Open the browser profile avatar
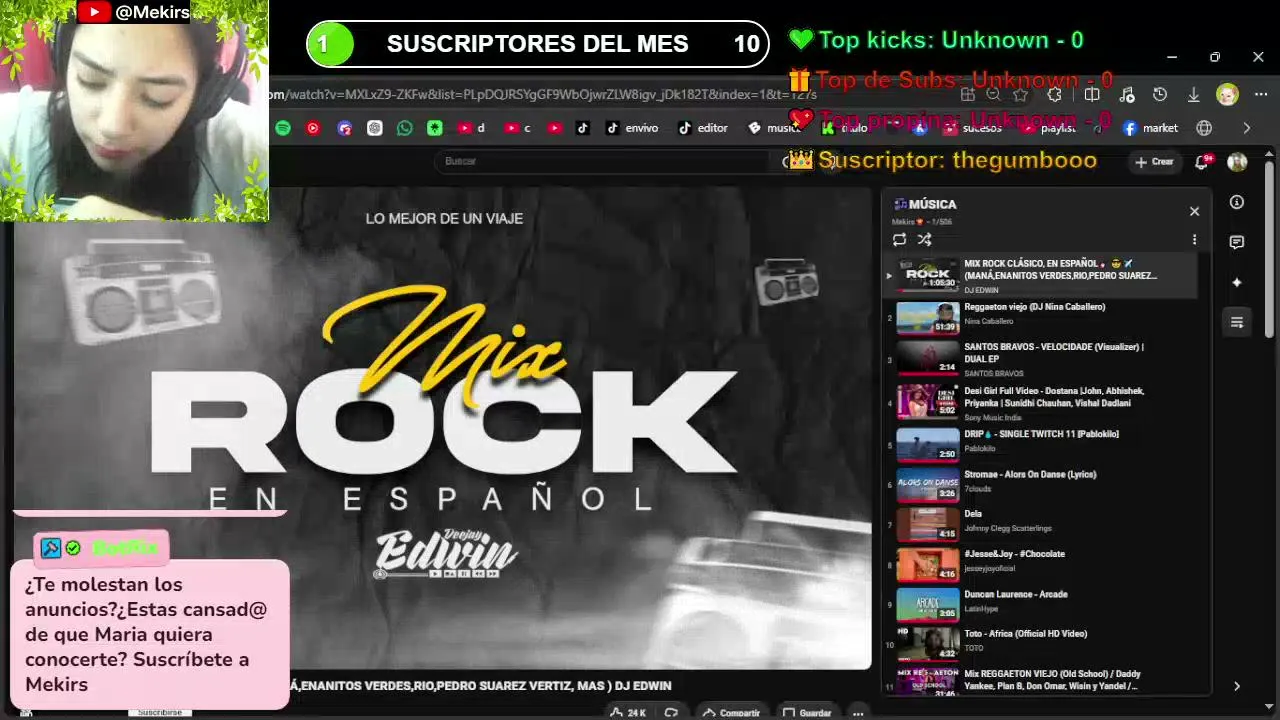The width and height of the screenshot is (1280, 720). pos(1227,95)
